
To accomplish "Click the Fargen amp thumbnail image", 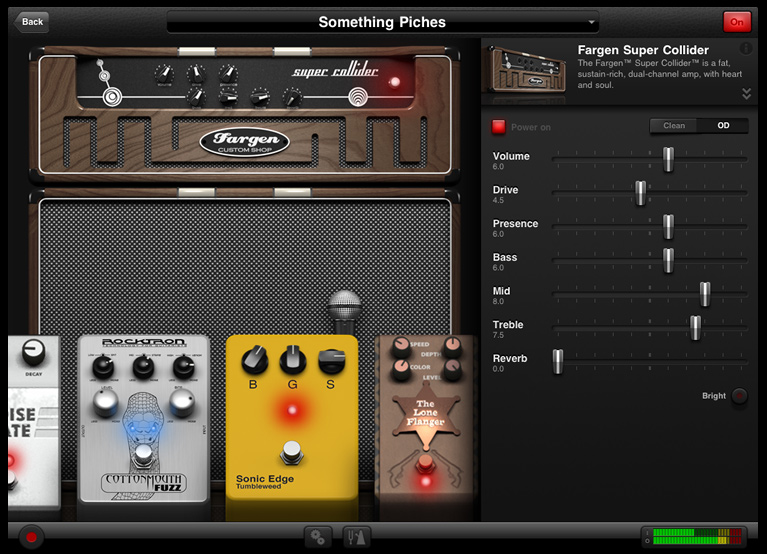I will (526, 70).
